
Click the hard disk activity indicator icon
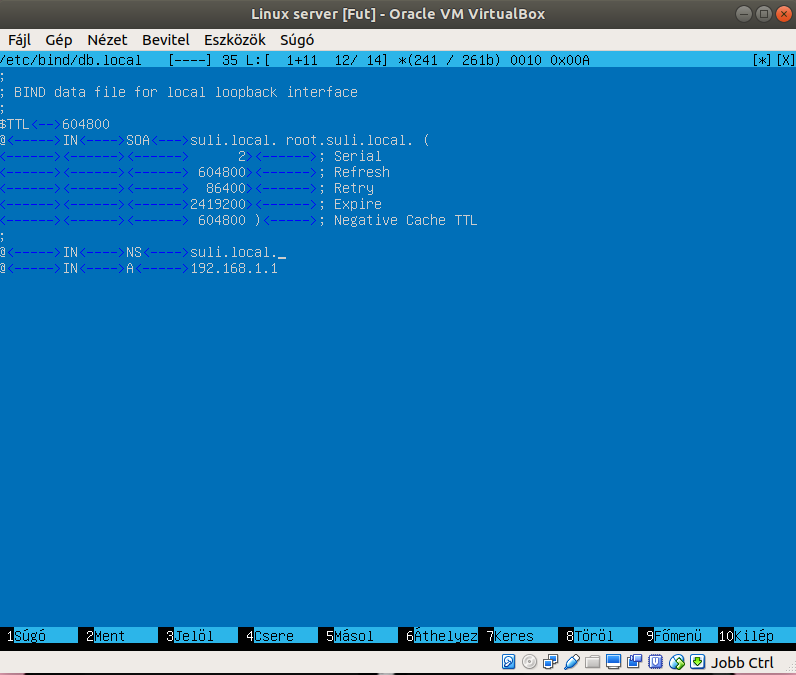click(509, 662)
